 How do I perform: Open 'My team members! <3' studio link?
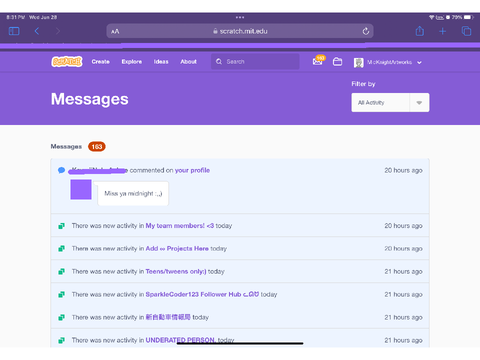[180, 226]
